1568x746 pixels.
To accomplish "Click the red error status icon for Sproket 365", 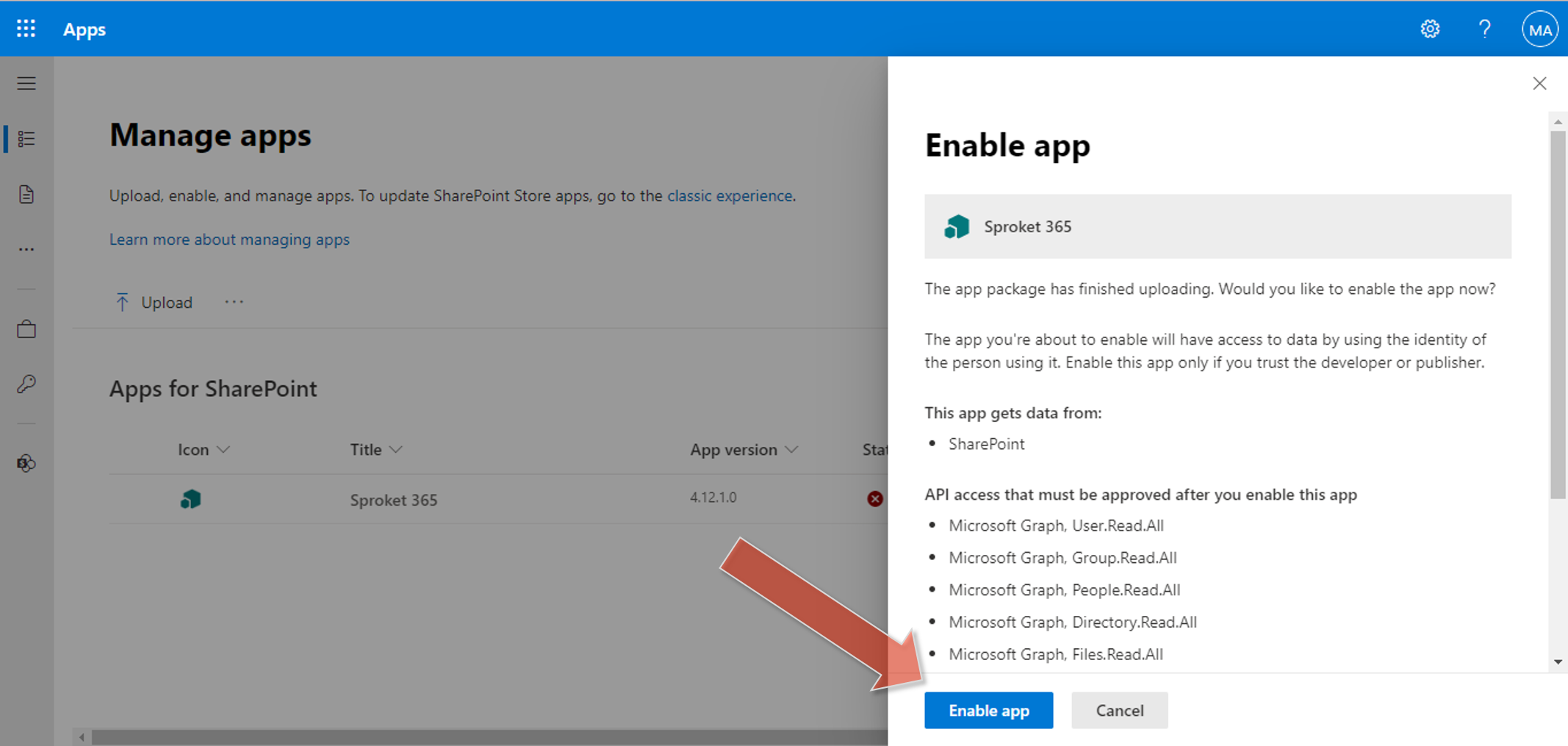I will tap(875, 499).
